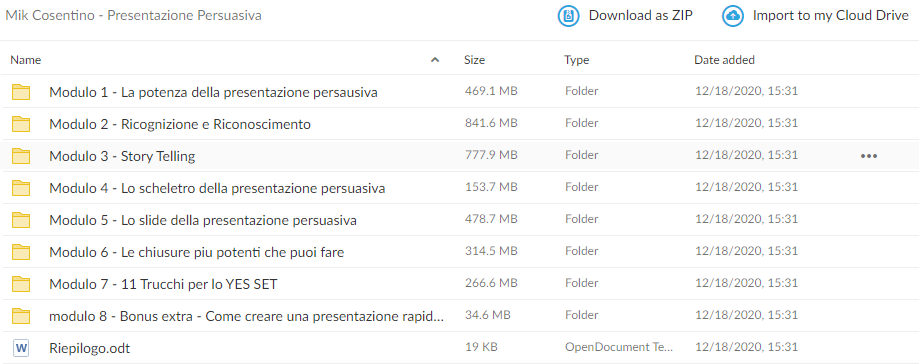Toggle the sort arrow in Name column

click(435, 60)
